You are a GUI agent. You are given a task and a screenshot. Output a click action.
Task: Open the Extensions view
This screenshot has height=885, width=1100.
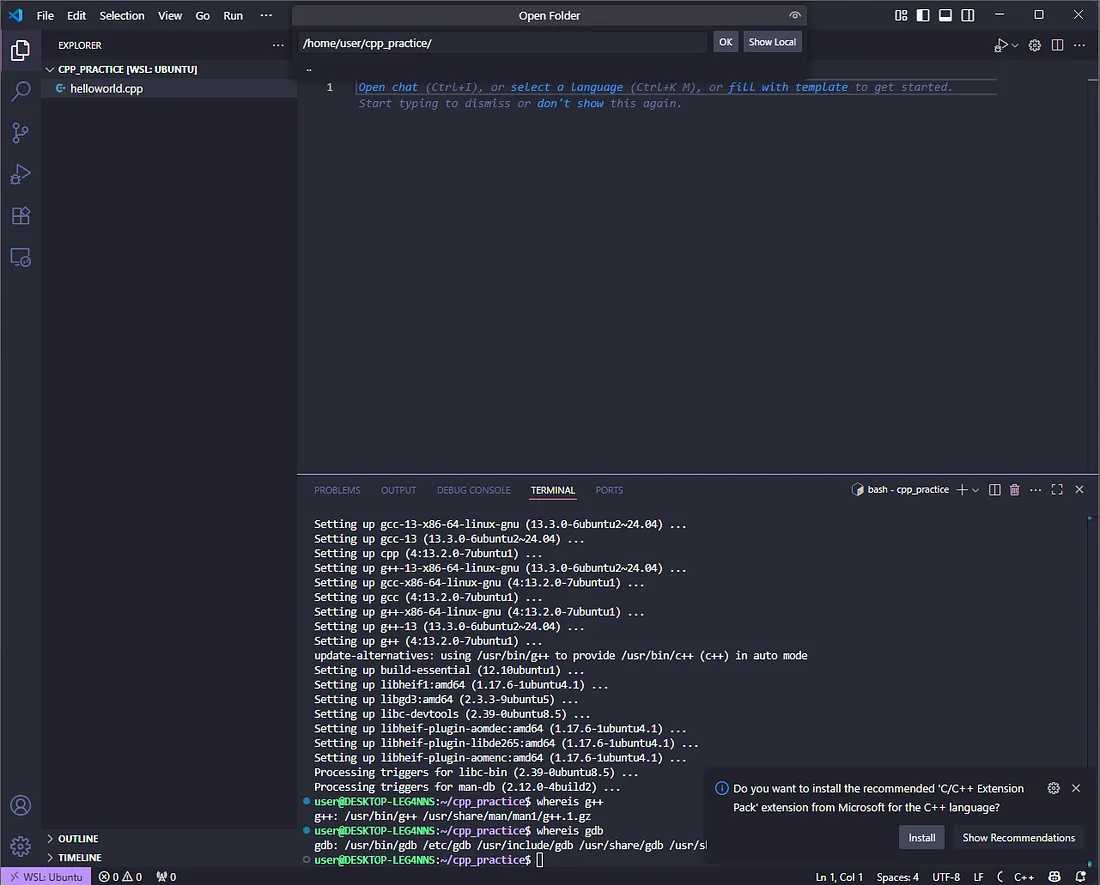(20, 216)
